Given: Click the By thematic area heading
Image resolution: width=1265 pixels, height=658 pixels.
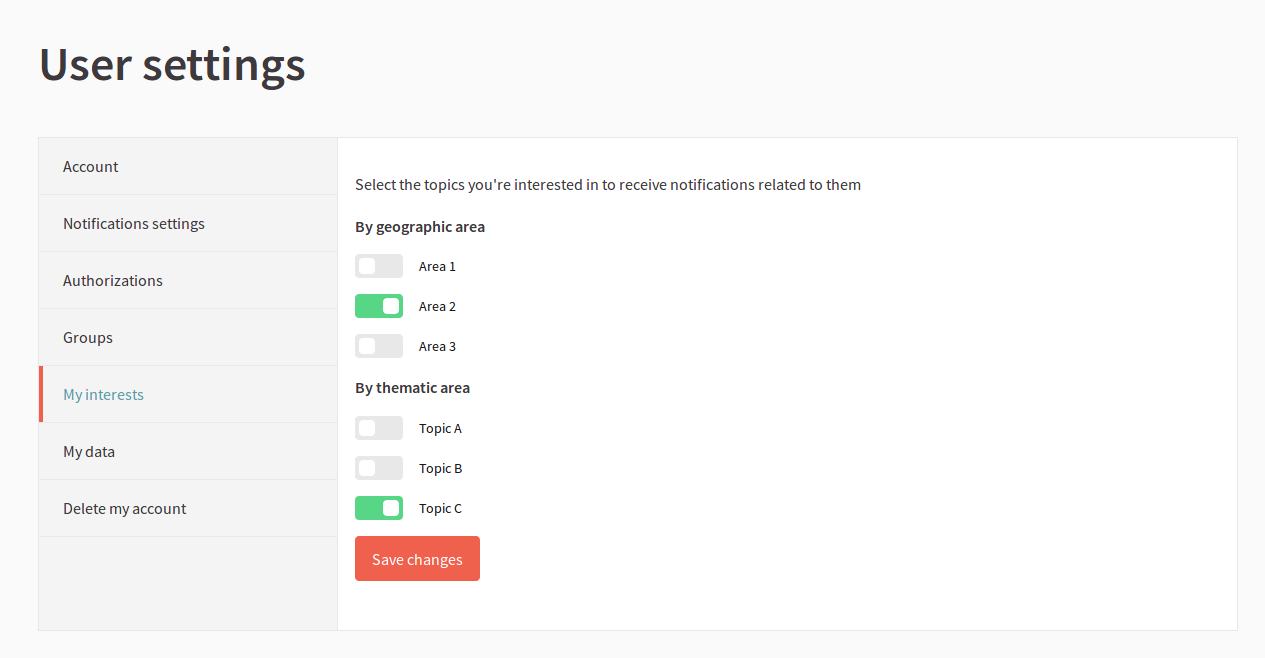Looking at the screenshot, I should pyautogui.click(x=412, y=388).
